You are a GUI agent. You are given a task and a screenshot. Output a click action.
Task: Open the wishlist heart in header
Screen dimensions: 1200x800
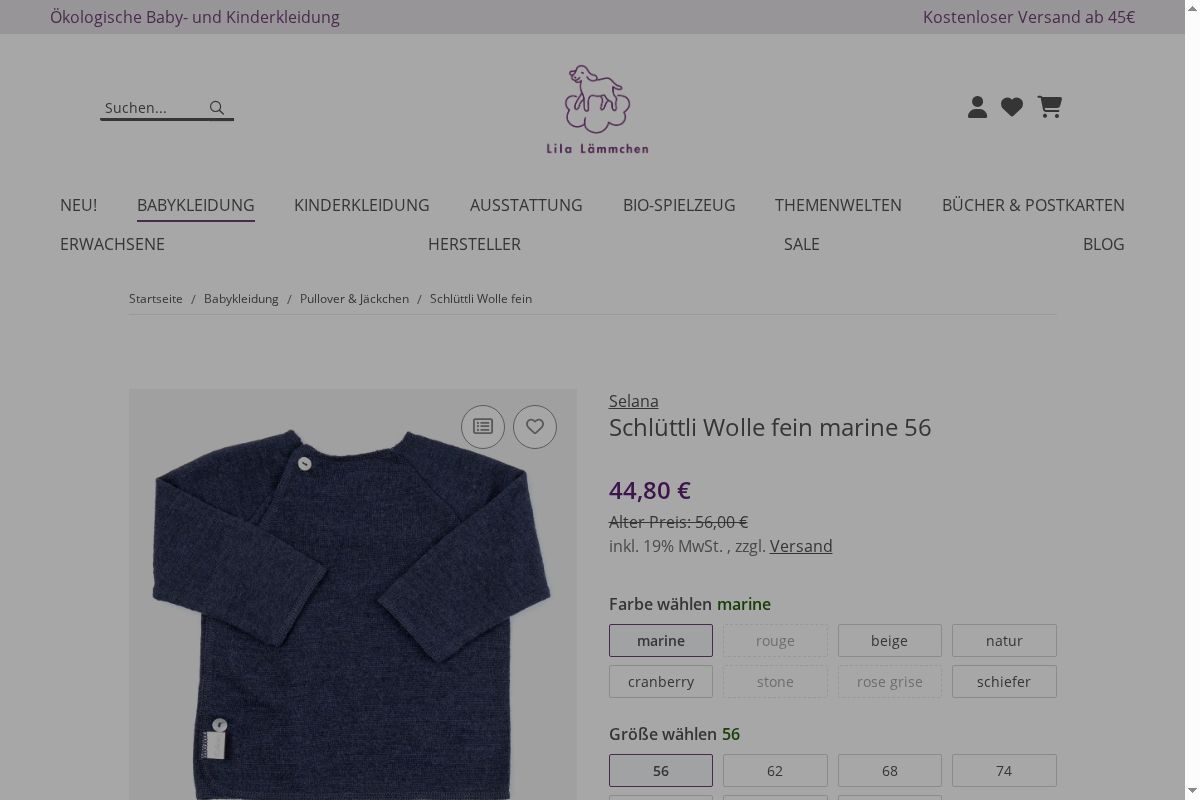tap(1012, 107)
